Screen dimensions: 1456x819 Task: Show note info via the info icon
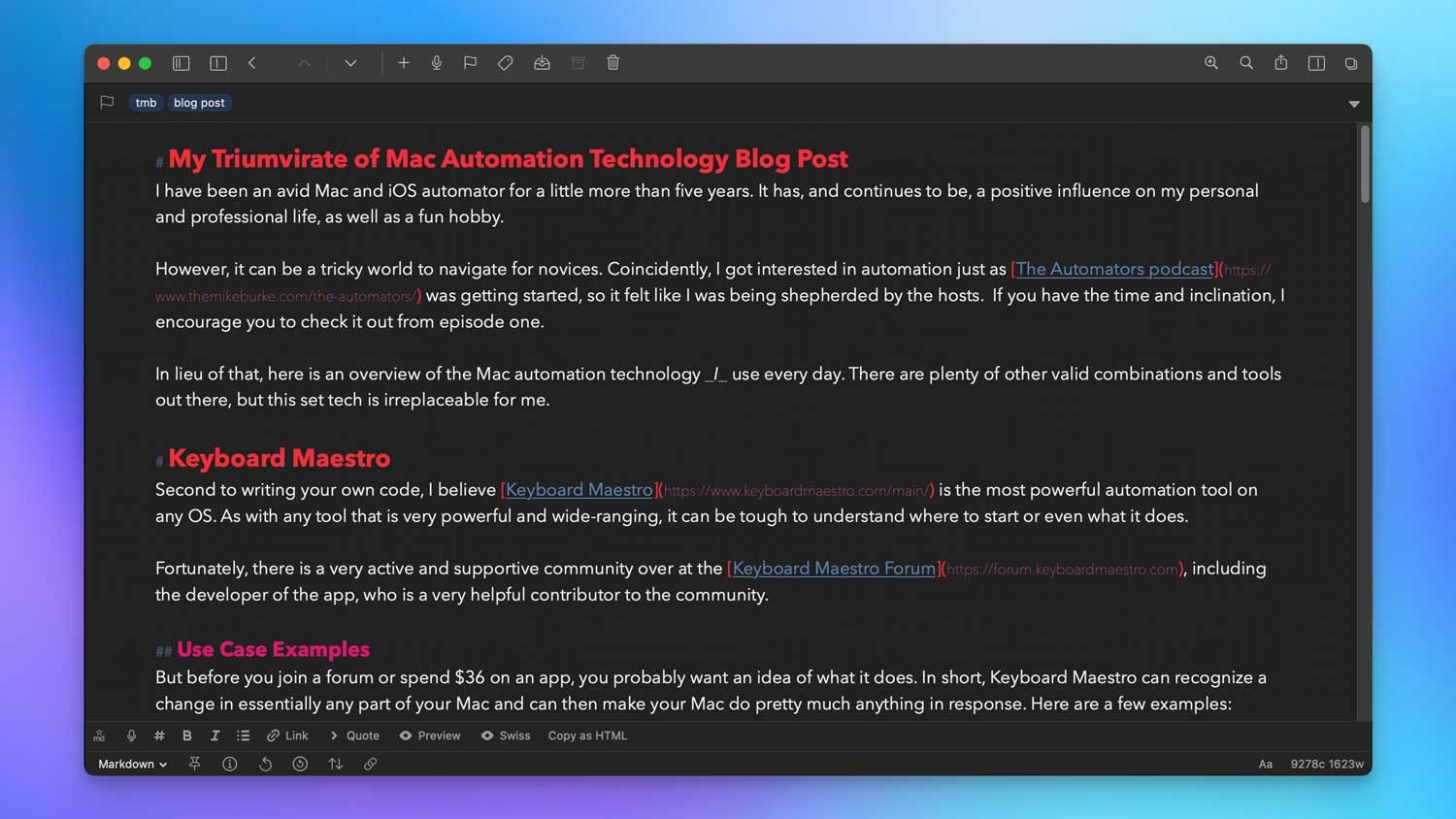pos(229,764)
